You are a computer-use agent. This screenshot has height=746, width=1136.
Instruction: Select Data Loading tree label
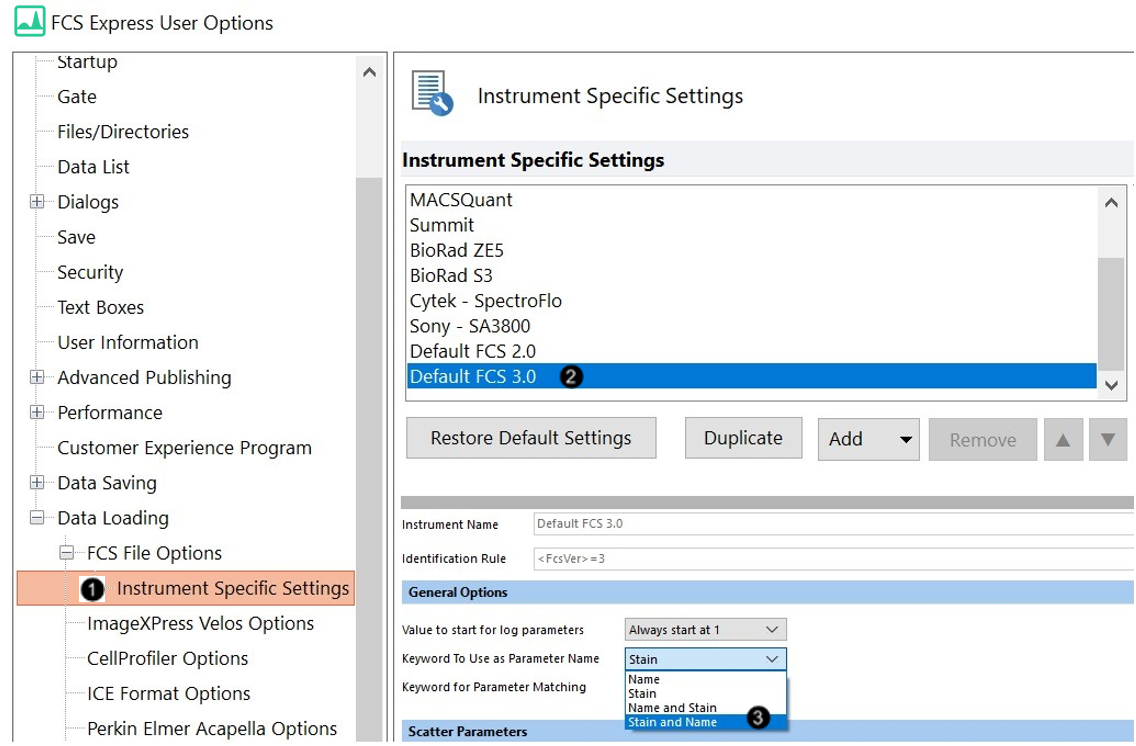click(113, 518)
